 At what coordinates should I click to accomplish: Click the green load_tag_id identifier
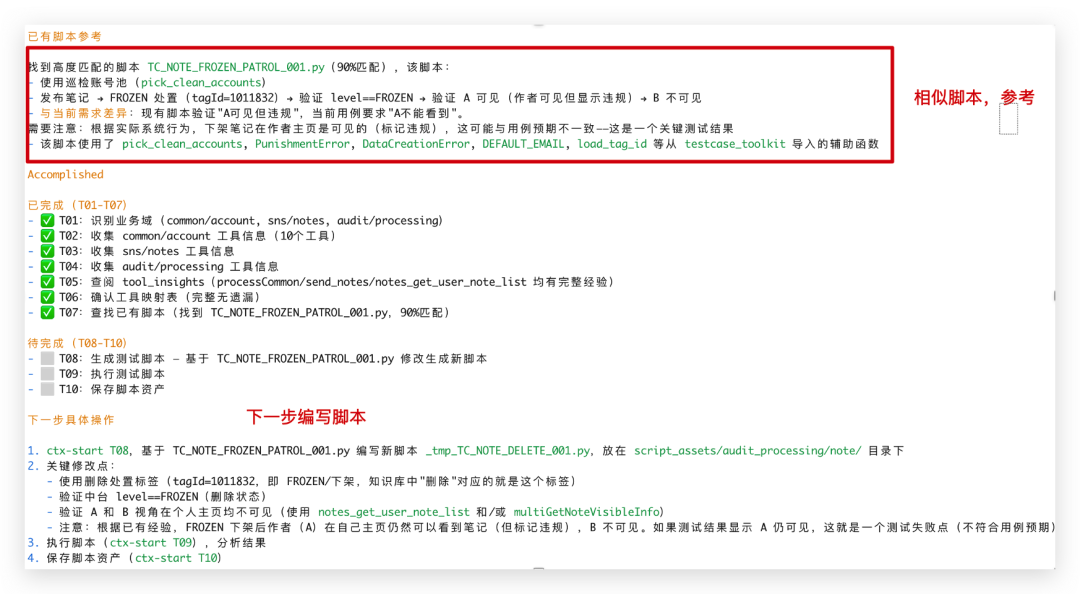pyautogui.click(x=612, y=144)
